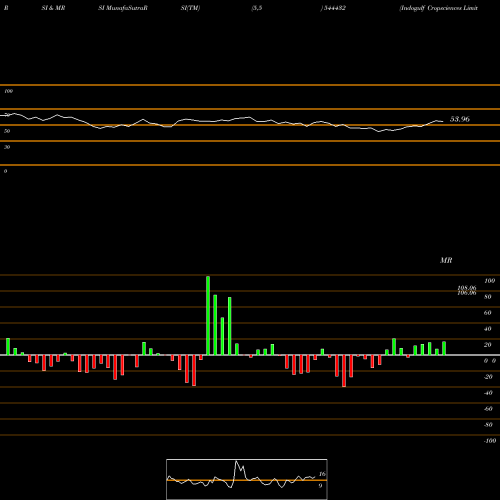
Task: Click the 'SI(TM)' header label
Action: tap(190, 8)
